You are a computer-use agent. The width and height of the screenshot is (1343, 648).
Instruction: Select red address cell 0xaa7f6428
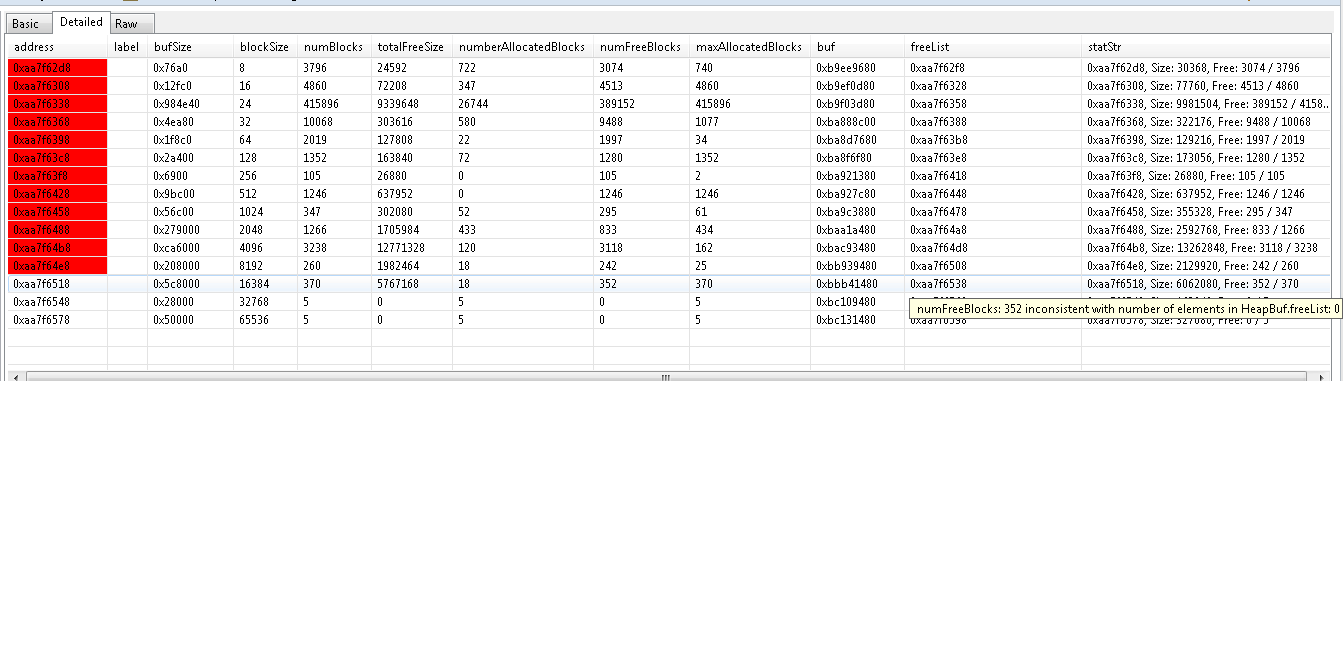coord(57,194)
